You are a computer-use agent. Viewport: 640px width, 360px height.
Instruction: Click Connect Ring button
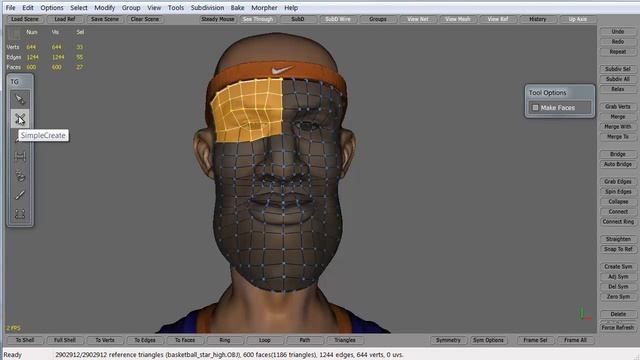click(x=618, y=222)
